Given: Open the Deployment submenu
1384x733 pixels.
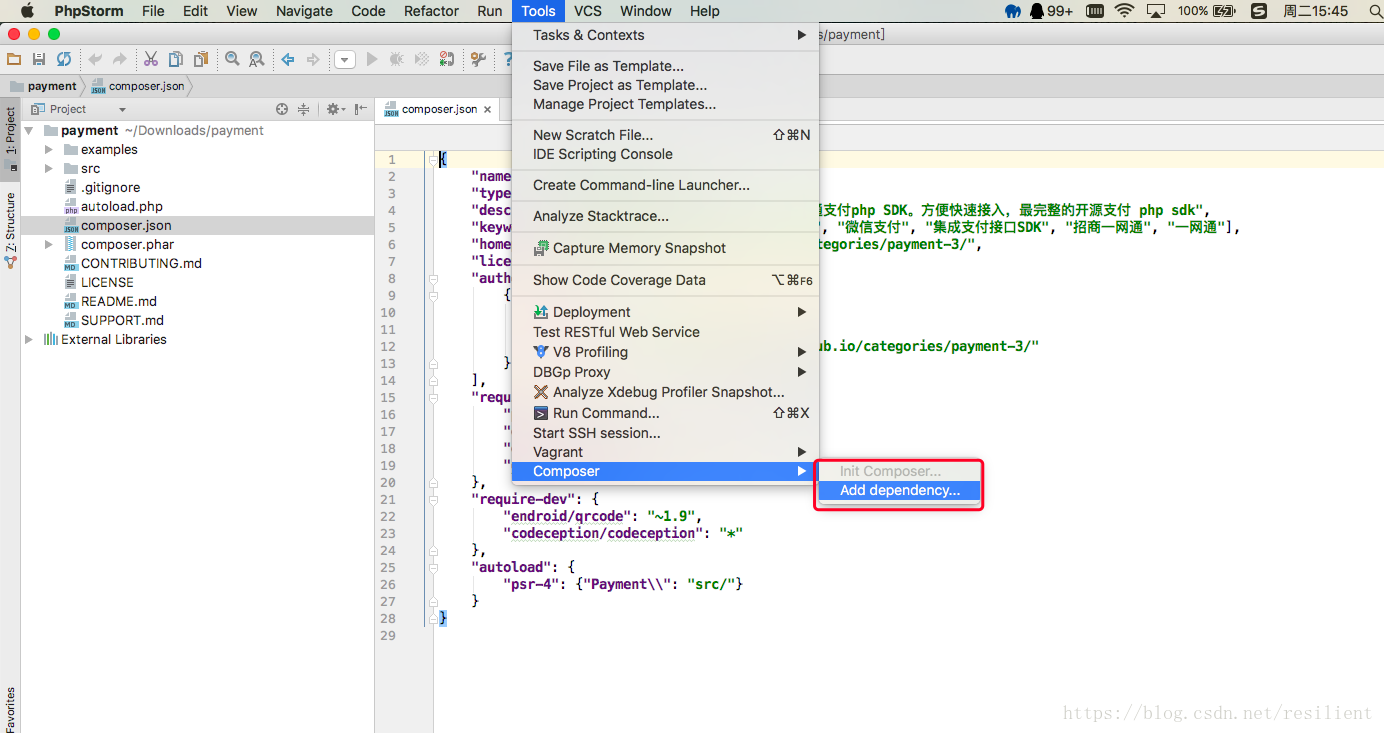Looking at the screenshot, I should click(665, 312).
